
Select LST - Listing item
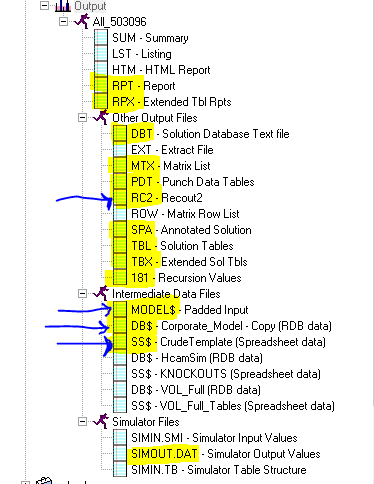point(142,54)
